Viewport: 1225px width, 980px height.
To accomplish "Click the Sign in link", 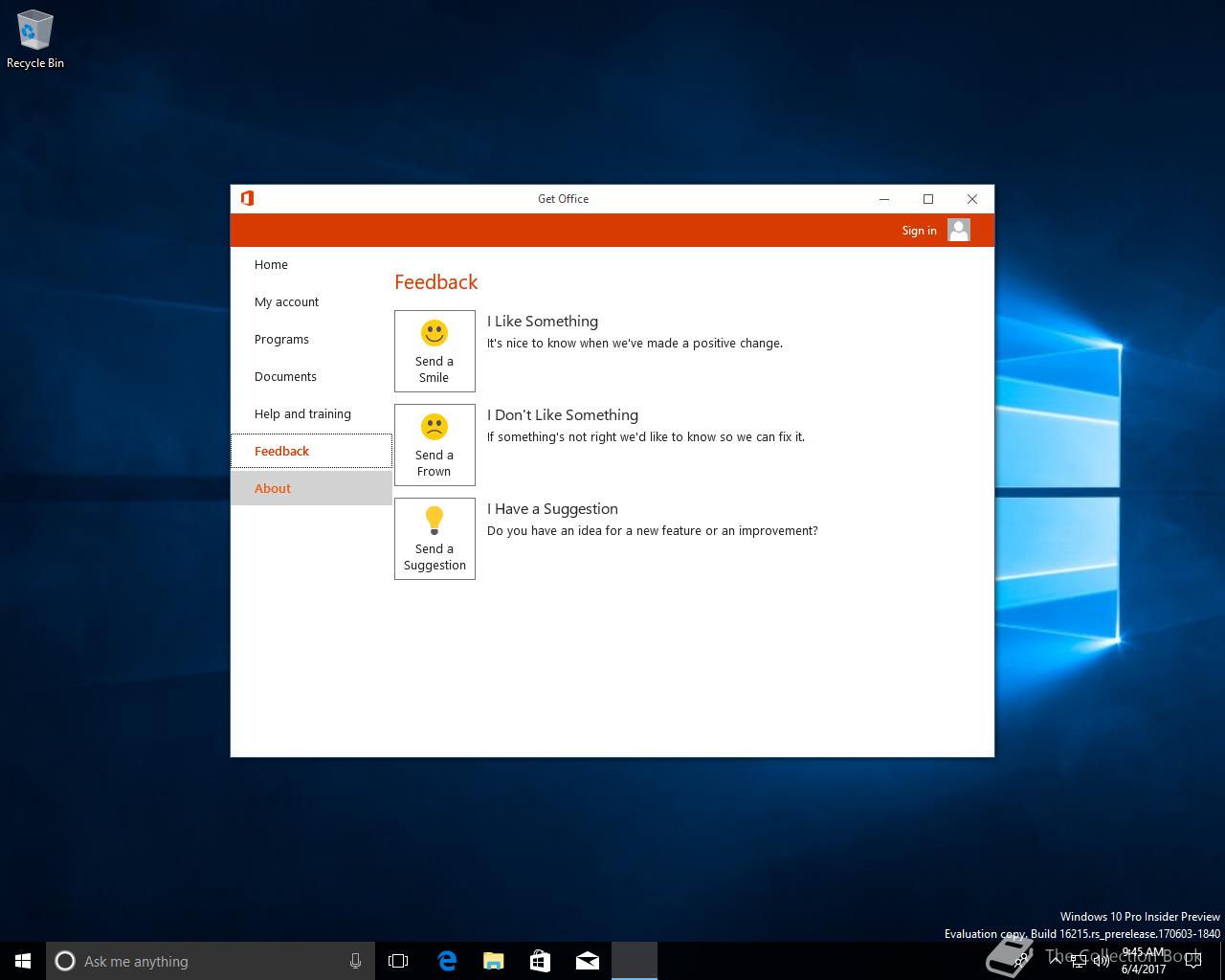I will (x=919, y=231).
